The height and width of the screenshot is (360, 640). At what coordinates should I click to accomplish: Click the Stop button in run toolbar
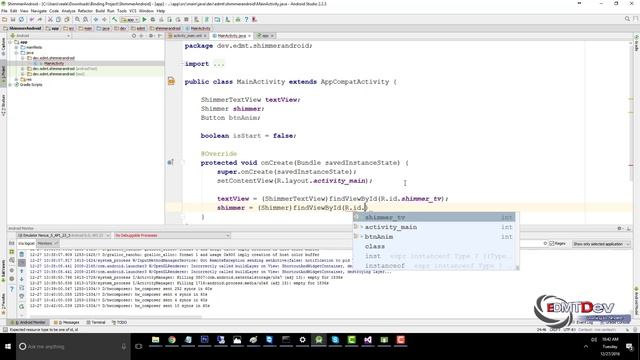click(187, 20)
